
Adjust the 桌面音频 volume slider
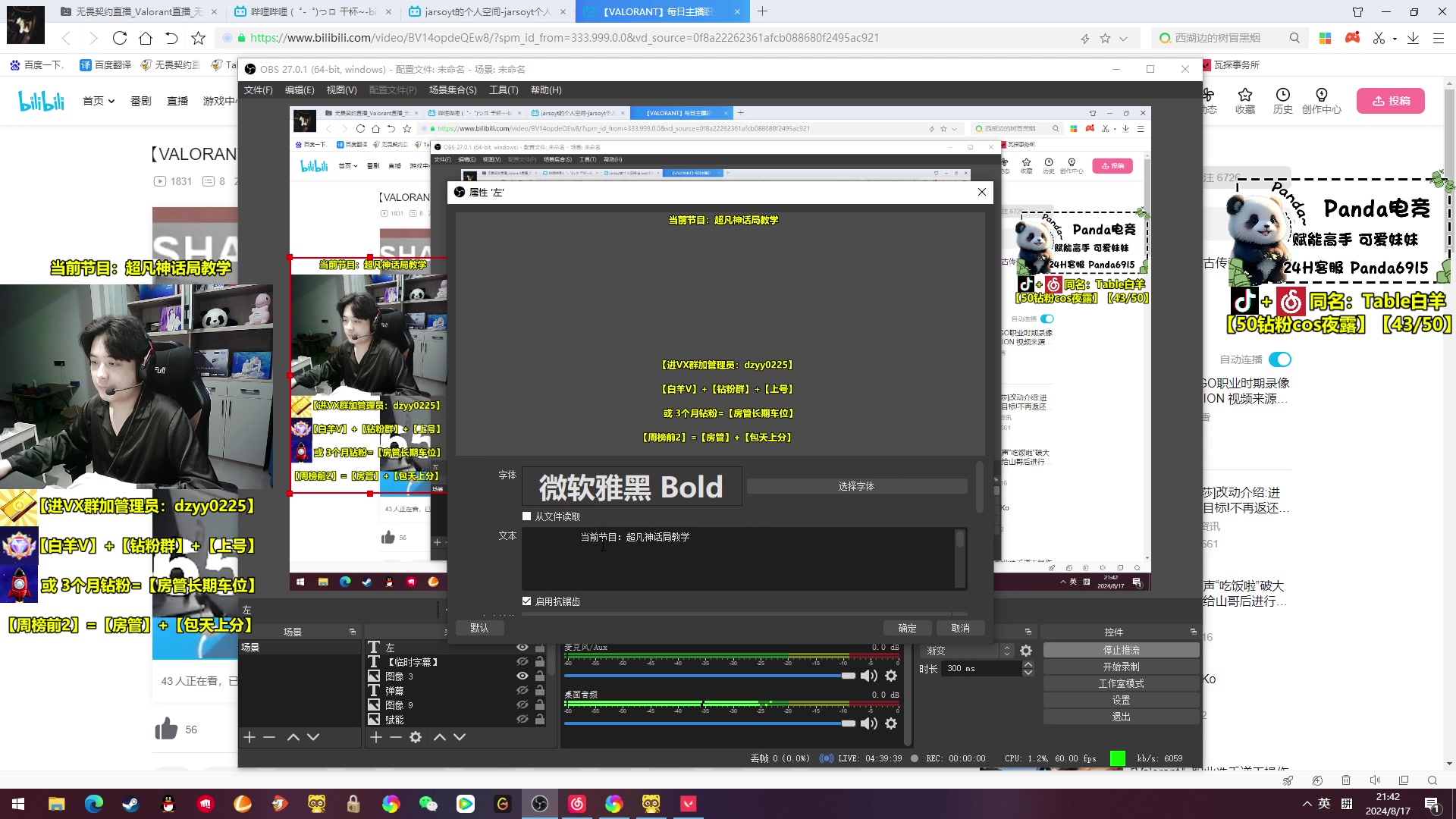pos(709,723)
